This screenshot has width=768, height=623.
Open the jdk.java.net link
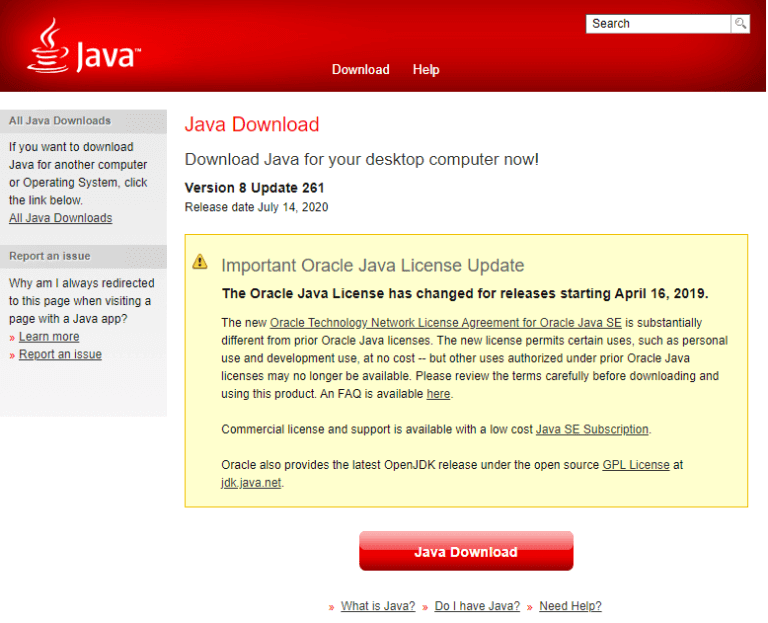(251, 483)
